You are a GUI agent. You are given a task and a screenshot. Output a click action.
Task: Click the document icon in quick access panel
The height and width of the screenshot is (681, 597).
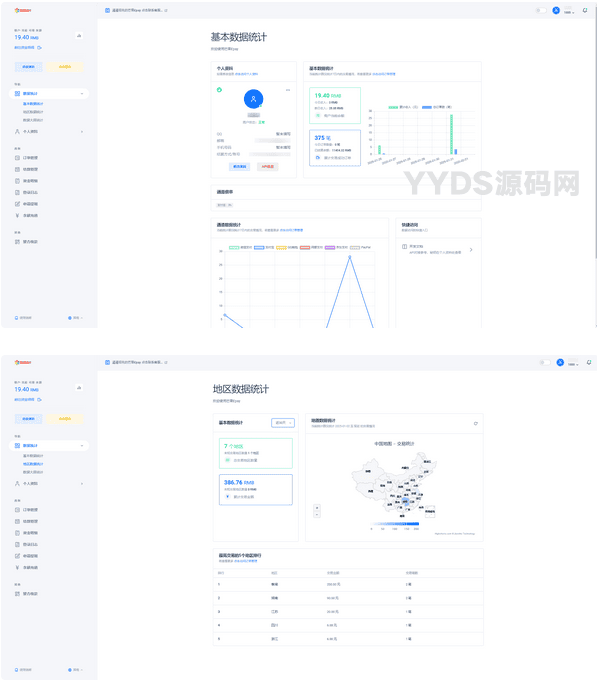404,247
